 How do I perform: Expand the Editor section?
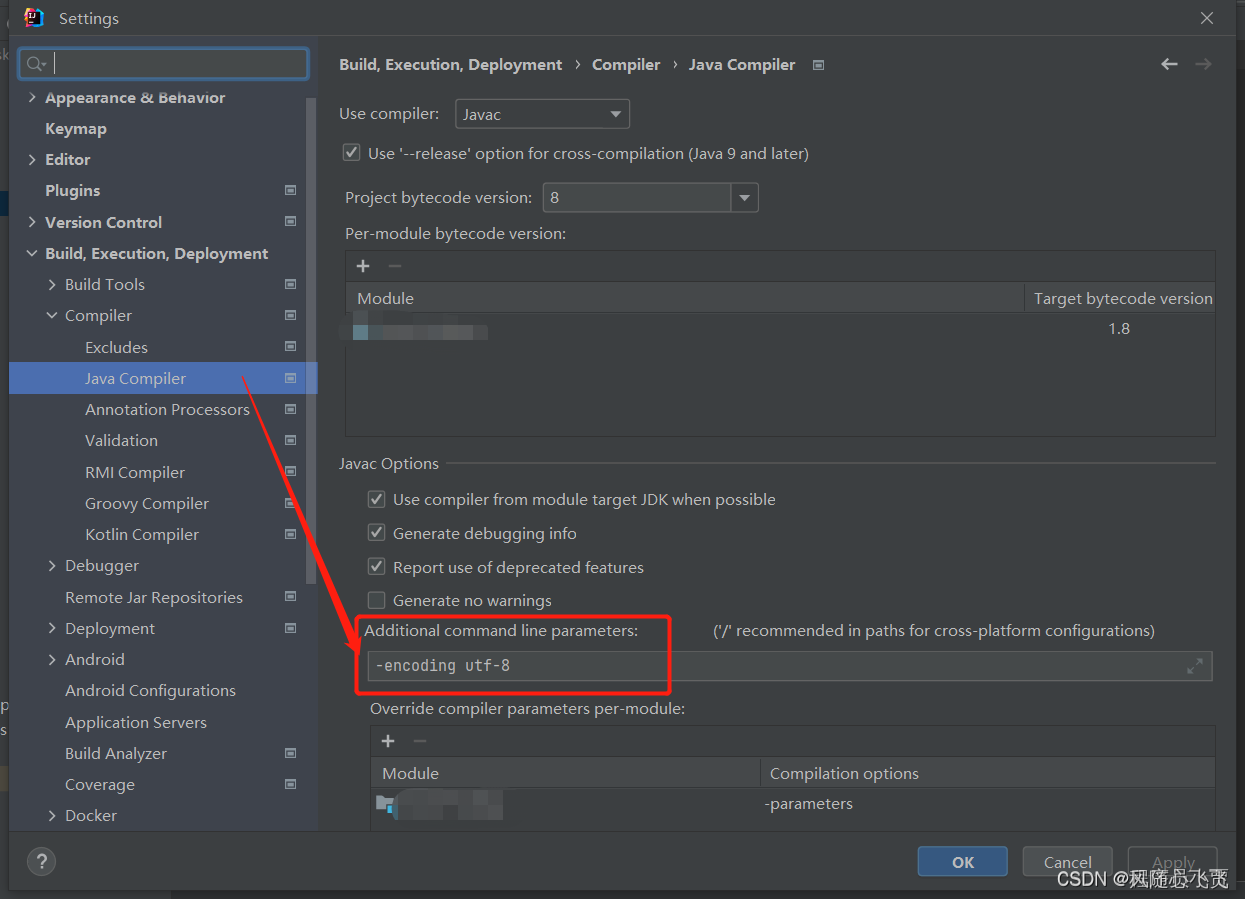(32, 159)
